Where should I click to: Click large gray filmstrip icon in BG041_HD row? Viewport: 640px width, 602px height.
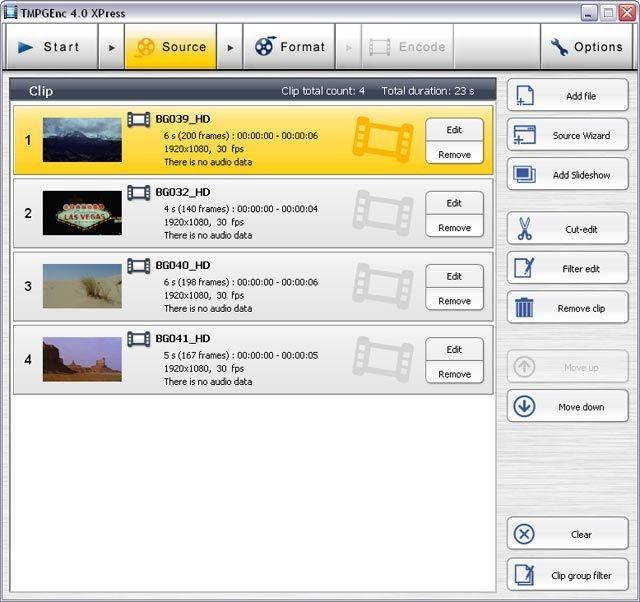tap(383, 359)
